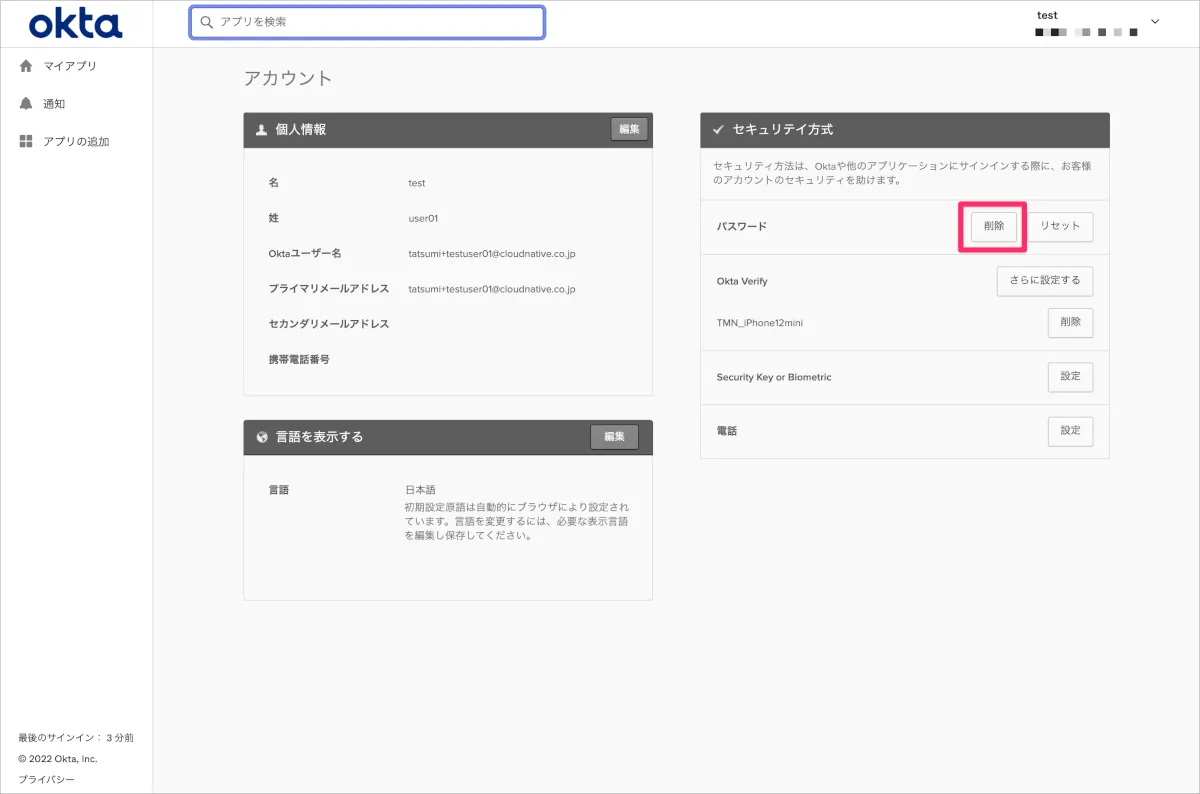Click the search magnifier icon

click(x=207, y=22)
